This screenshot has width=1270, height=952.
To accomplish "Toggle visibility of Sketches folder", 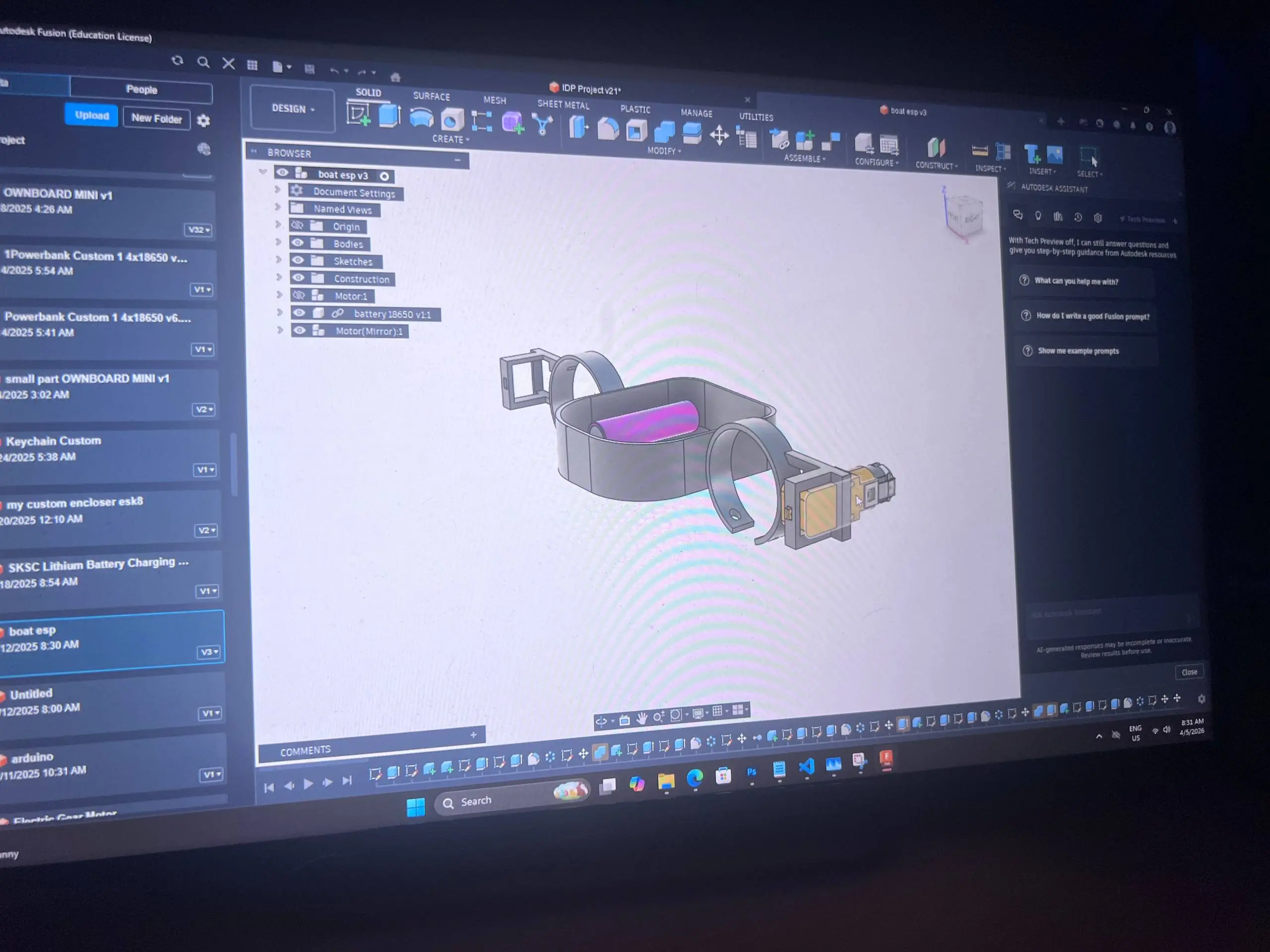I will point(298,260).
